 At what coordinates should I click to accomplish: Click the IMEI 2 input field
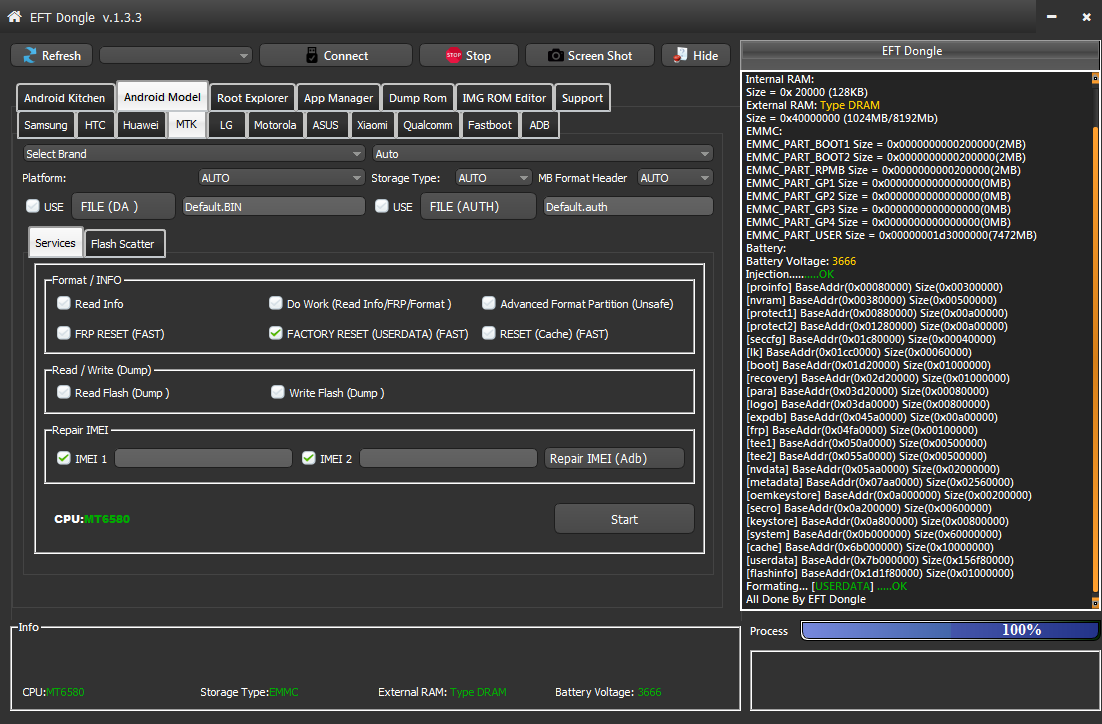tap(448, 458)
